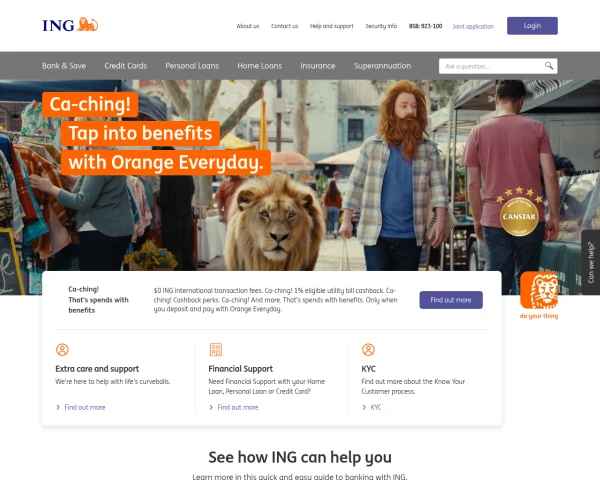Click the Ask a question search field
600x480 pixels.
point(492,66)
